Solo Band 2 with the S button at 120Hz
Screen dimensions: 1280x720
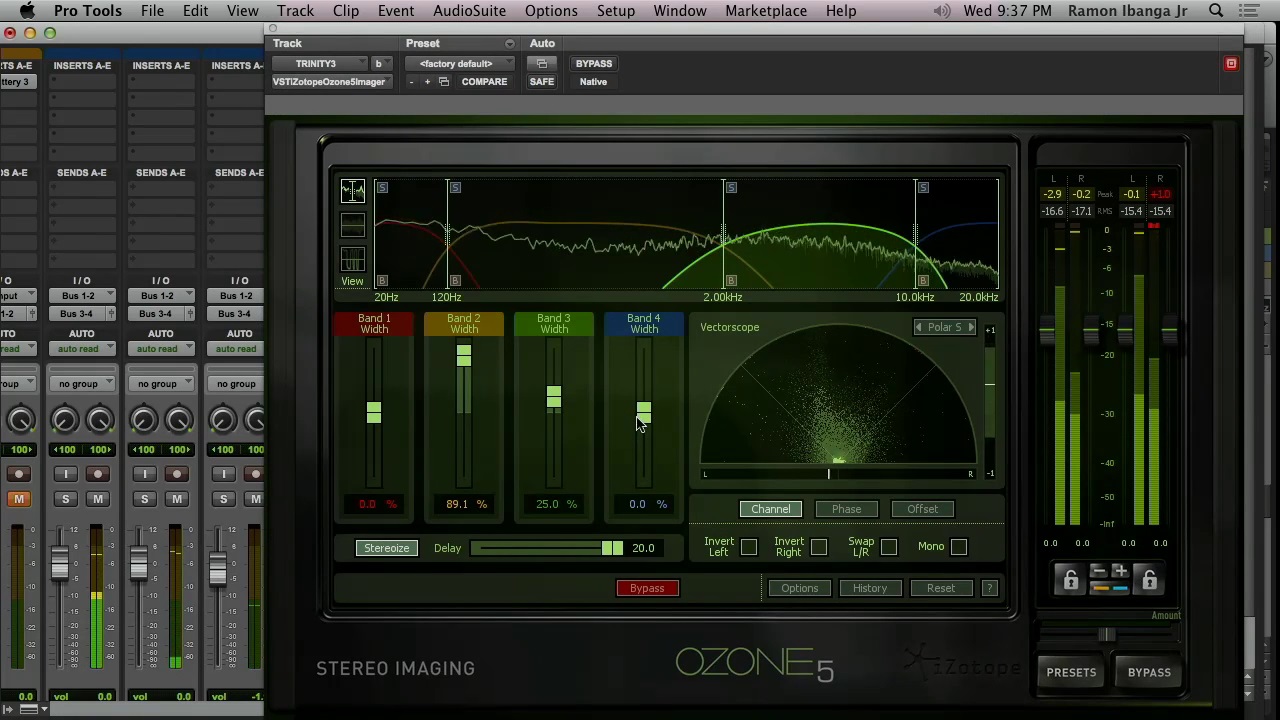click(455, 187)
